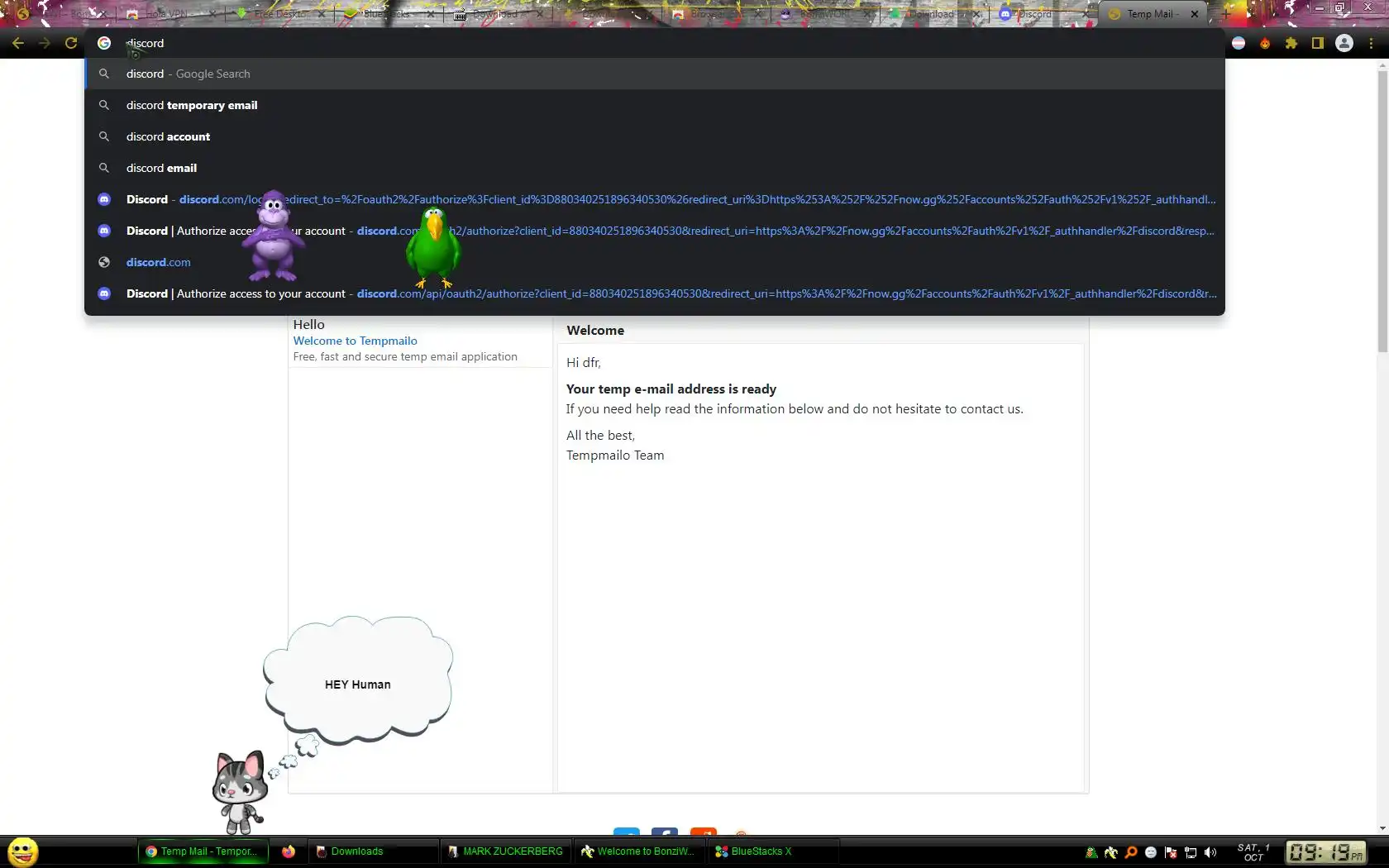
Task: Switch to the Temp Mail tab
Action: pyautogui.click(x=1151, y=14)
